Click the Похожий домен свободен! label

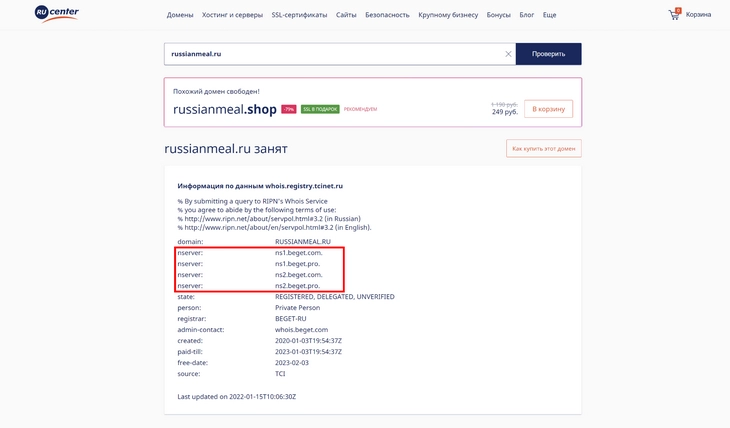tap(216, 92)
